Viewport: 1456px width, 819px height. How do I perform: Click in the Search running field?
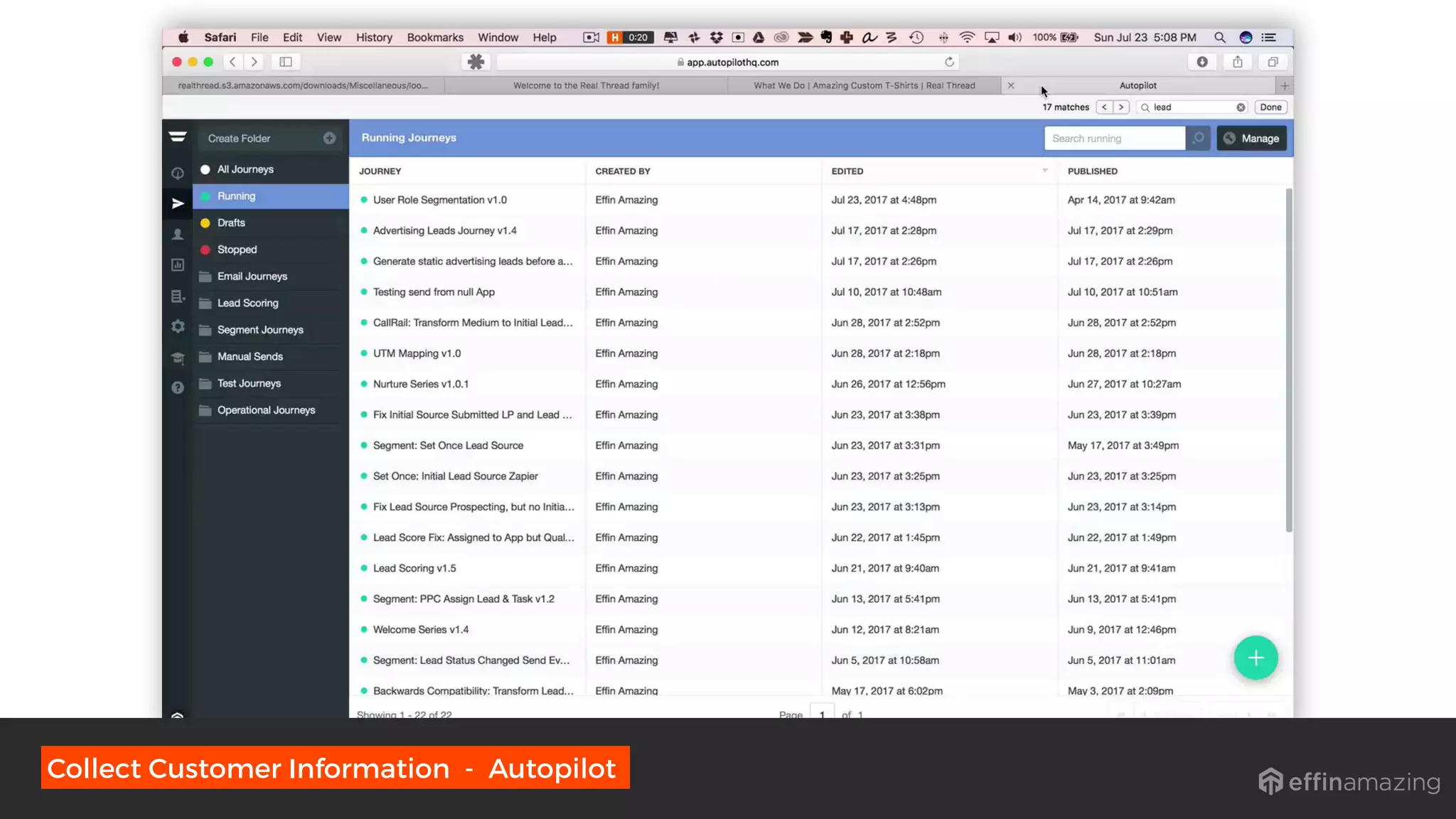pyautogui.click(x=1114, y=138)
